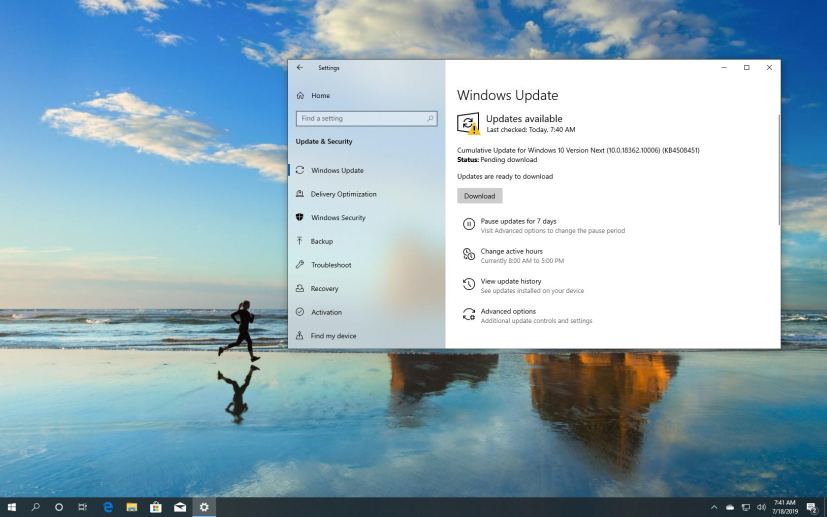Open the Backup page
This screenshot has width=827, height=517.
coord(322,242)
